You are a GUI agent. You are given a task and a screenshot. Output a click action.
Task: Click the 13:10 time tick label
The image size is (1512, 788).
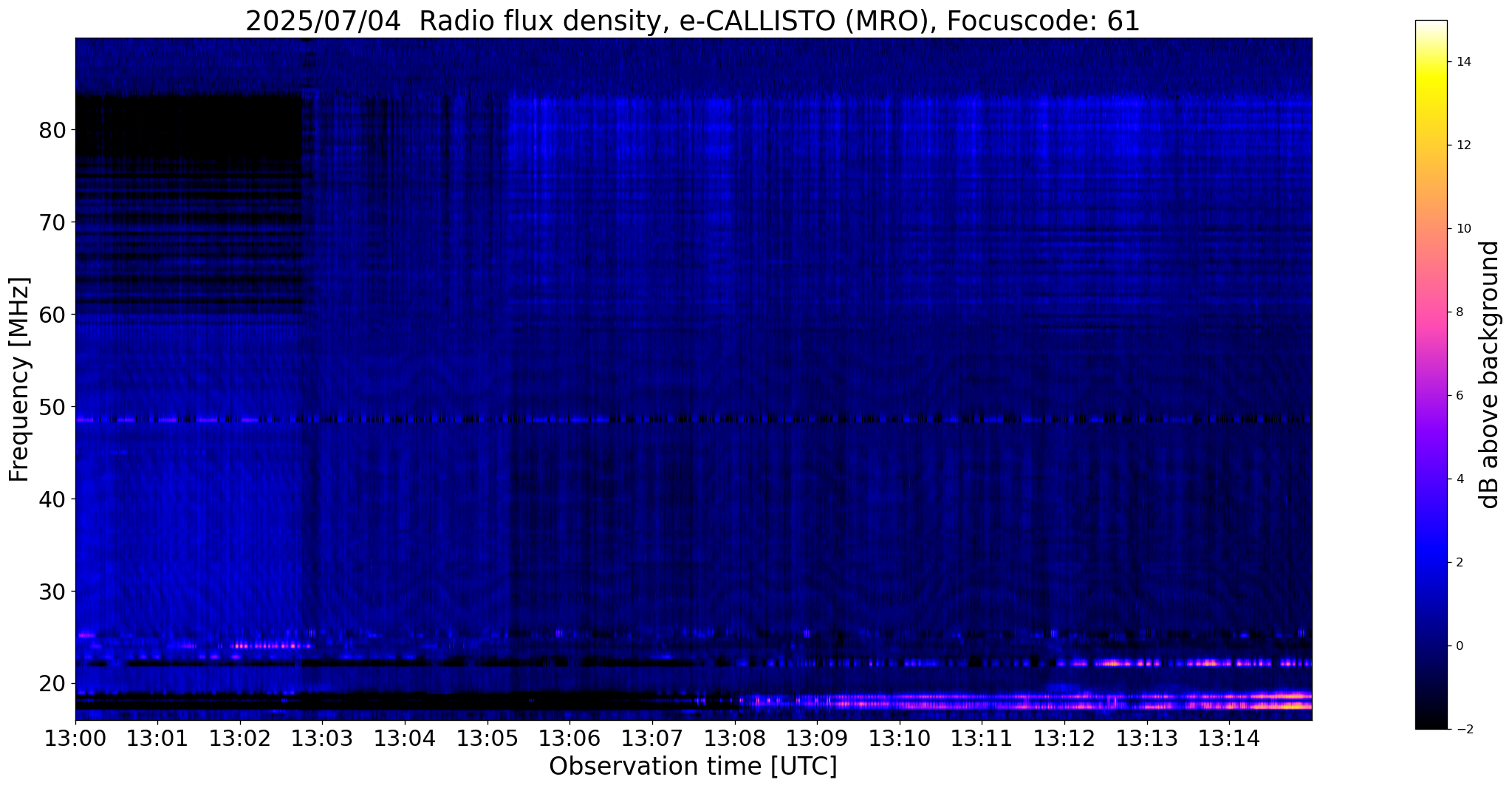(x=900, y=739)
